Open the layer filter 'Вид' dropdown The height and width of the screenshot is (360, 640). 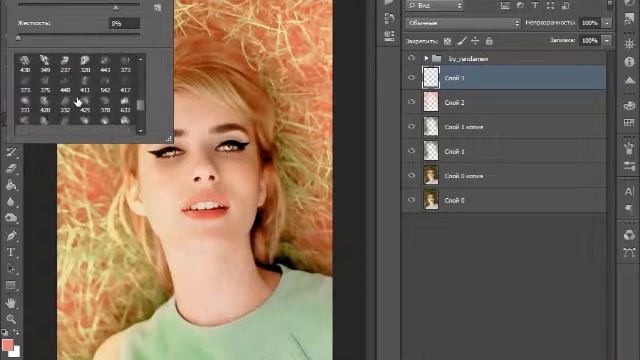[x=435, y=5]
